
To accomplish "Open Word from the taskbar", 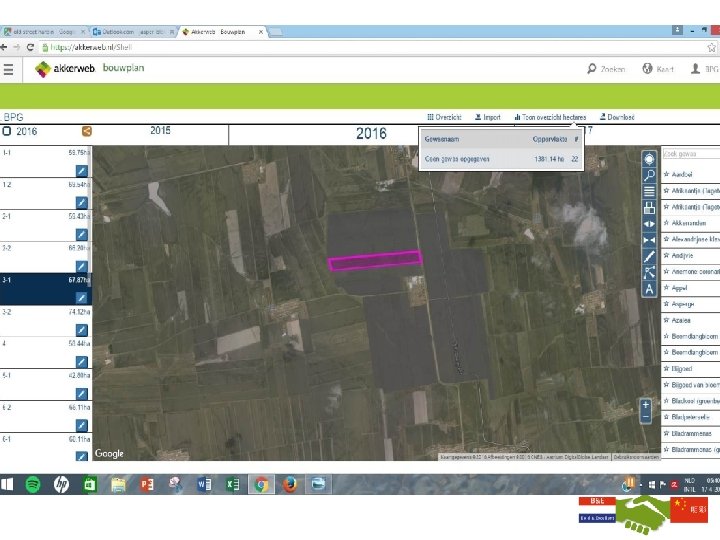I will pyautogui.click(x=204, y=484).
